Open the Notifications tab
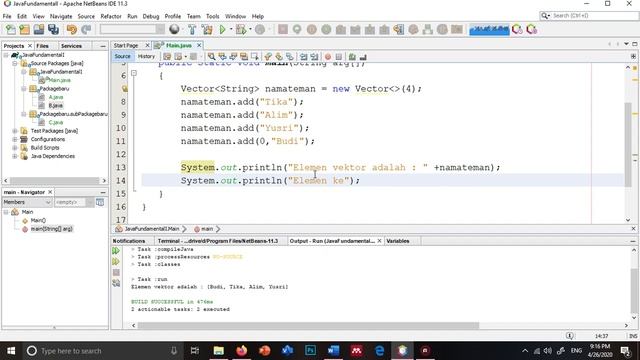 (x=129, y=241)
